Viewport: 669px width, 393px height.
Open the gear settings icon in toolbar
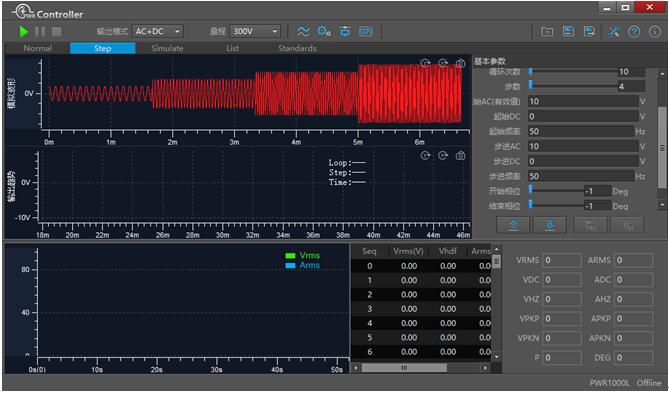324,32
